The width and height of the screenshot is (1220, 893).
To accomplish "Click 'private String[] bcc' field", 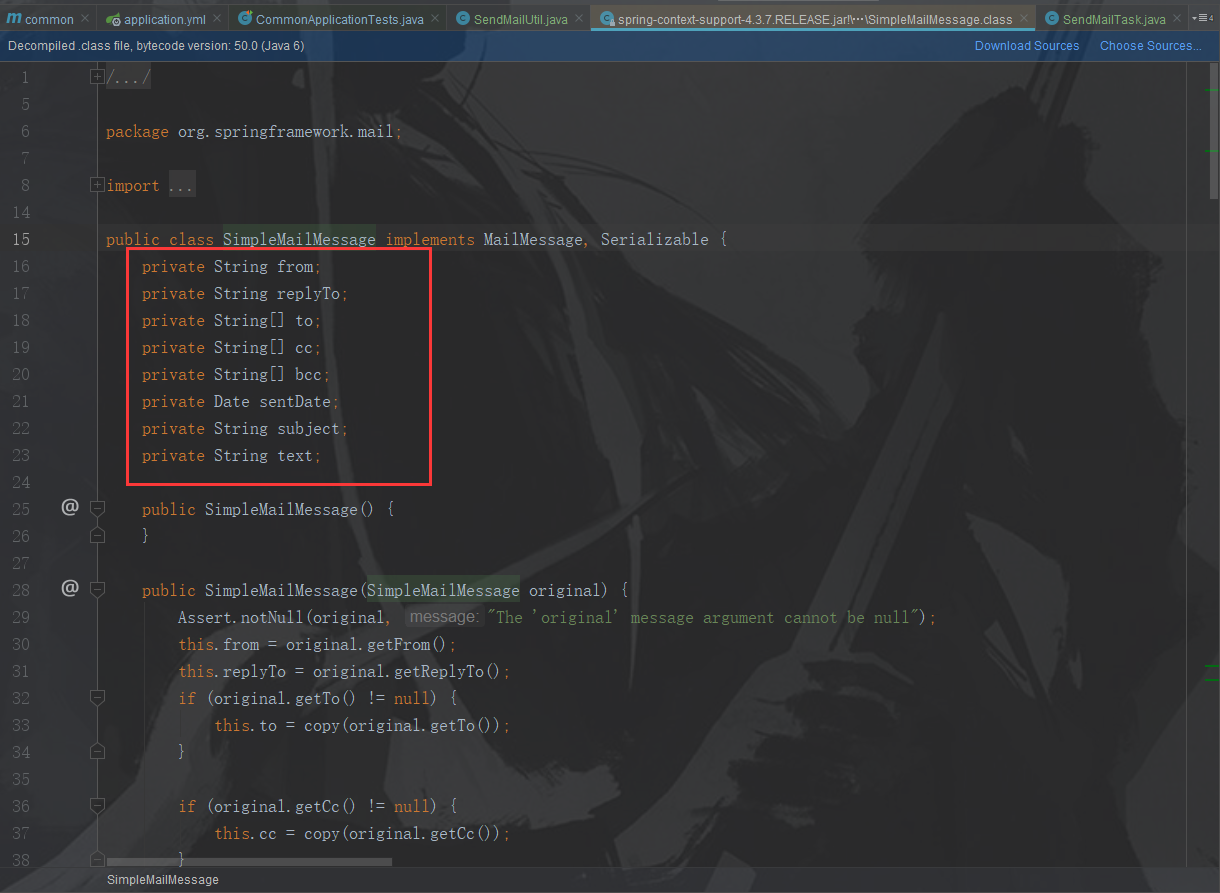I will pyautogui.click(x=236, y=374).
